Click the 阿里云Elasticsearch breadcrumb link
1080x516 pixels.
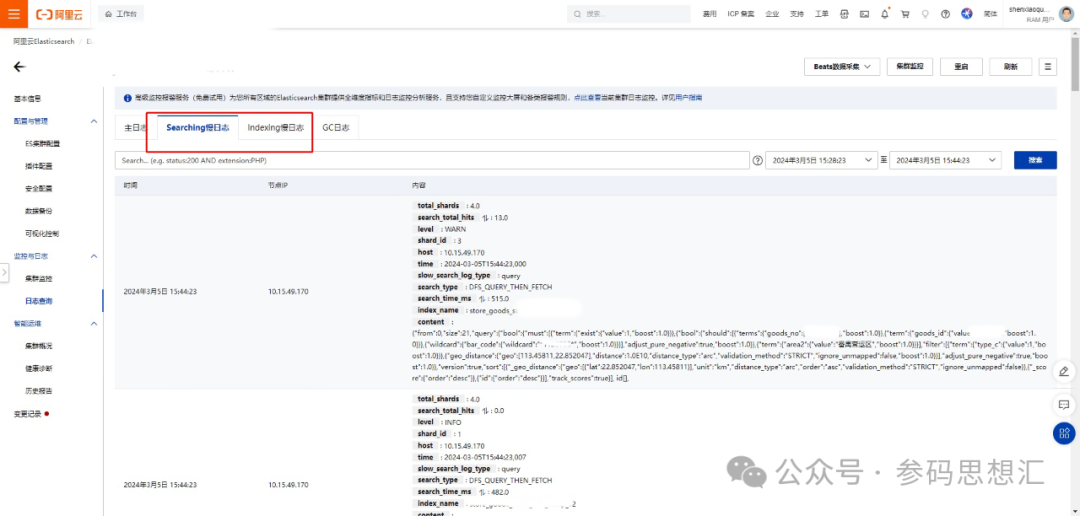click(44, 42)
